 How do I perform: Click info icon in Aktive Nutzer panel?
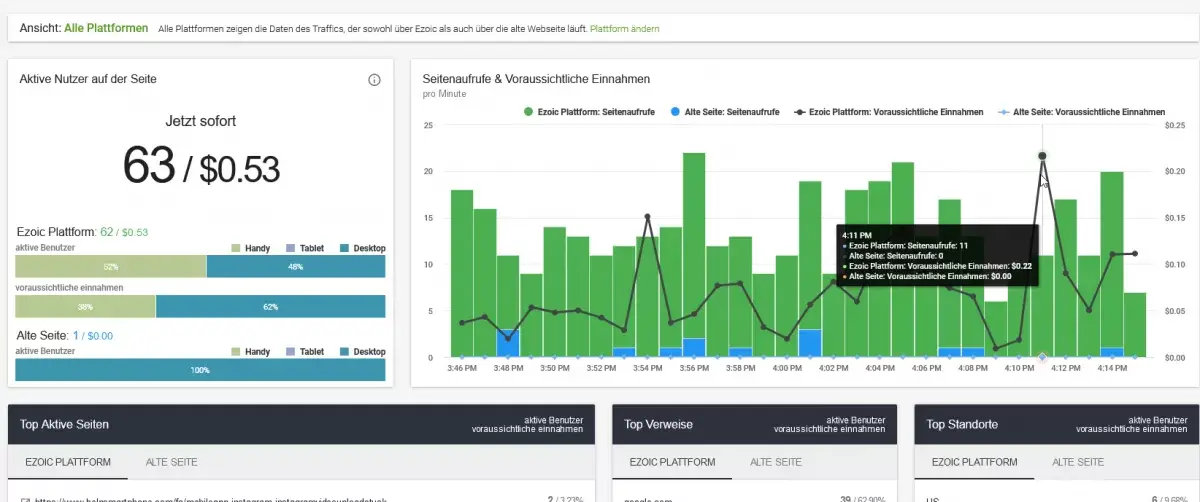point(374,80)
